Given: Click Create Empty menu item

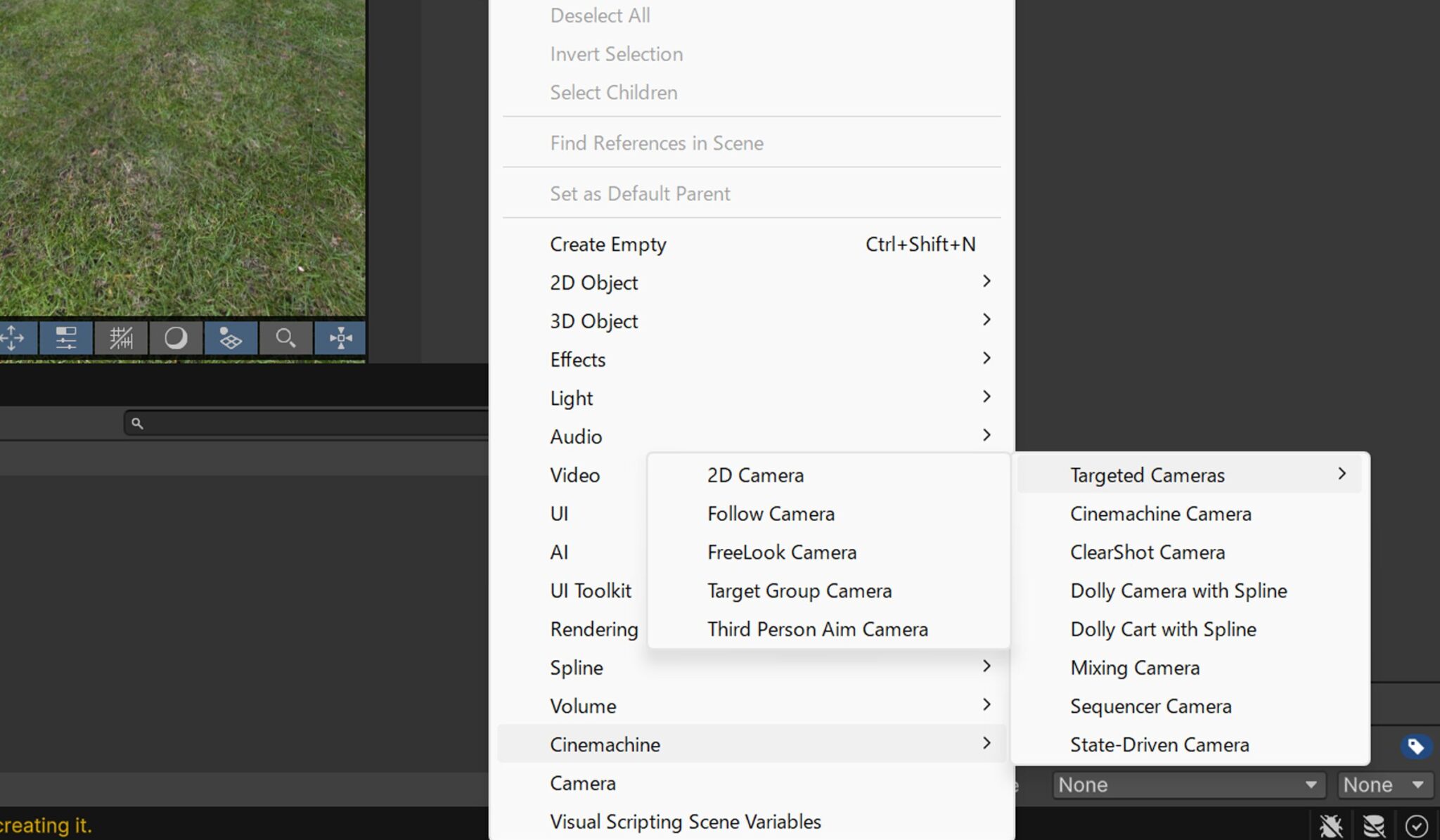Looking at the screenshot, I should tap(608, 245).
